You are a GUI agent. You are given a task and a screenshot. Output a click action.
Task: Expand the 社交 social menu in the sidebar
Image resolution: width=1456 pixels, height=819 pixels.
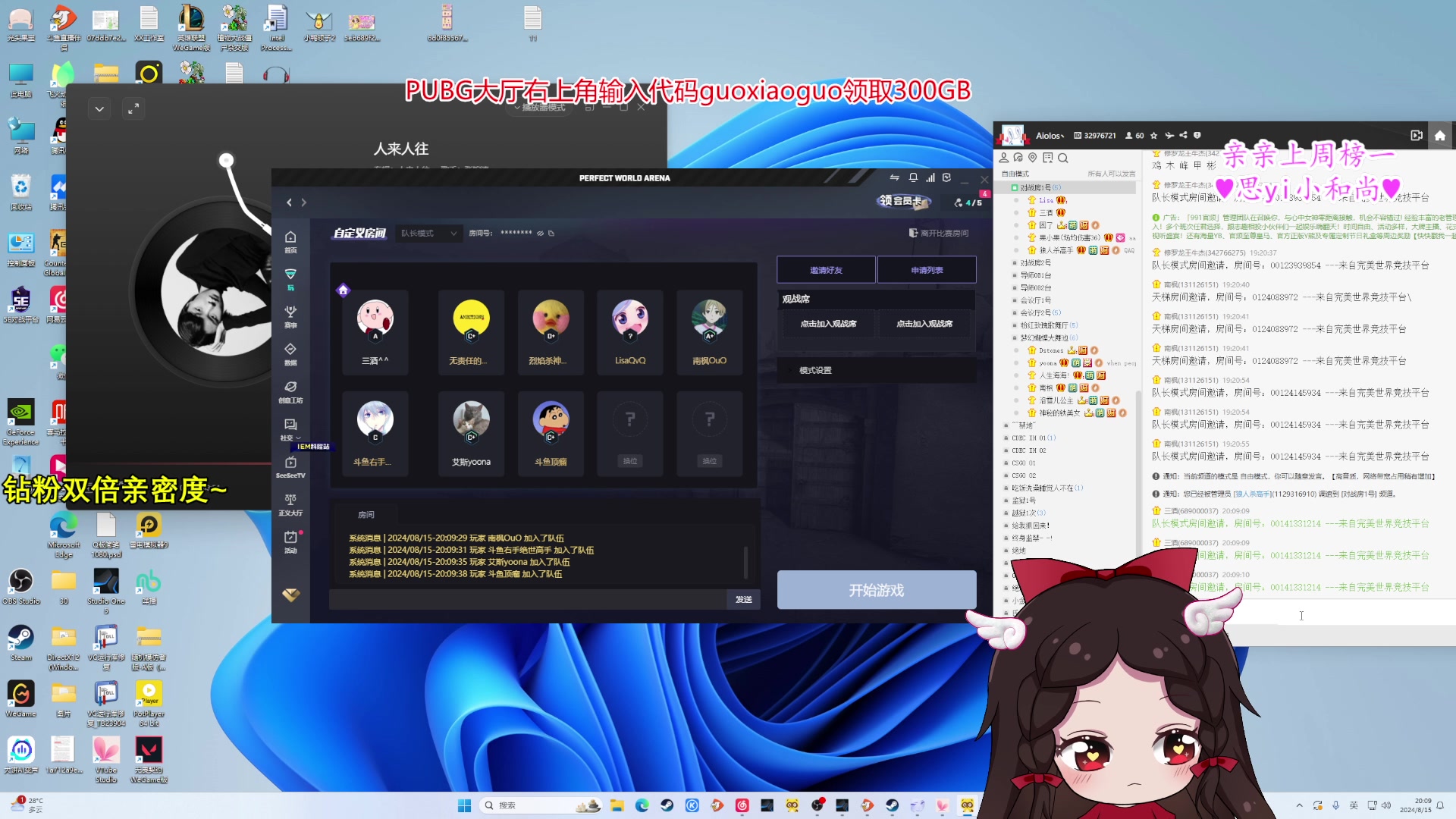[290, 428]
